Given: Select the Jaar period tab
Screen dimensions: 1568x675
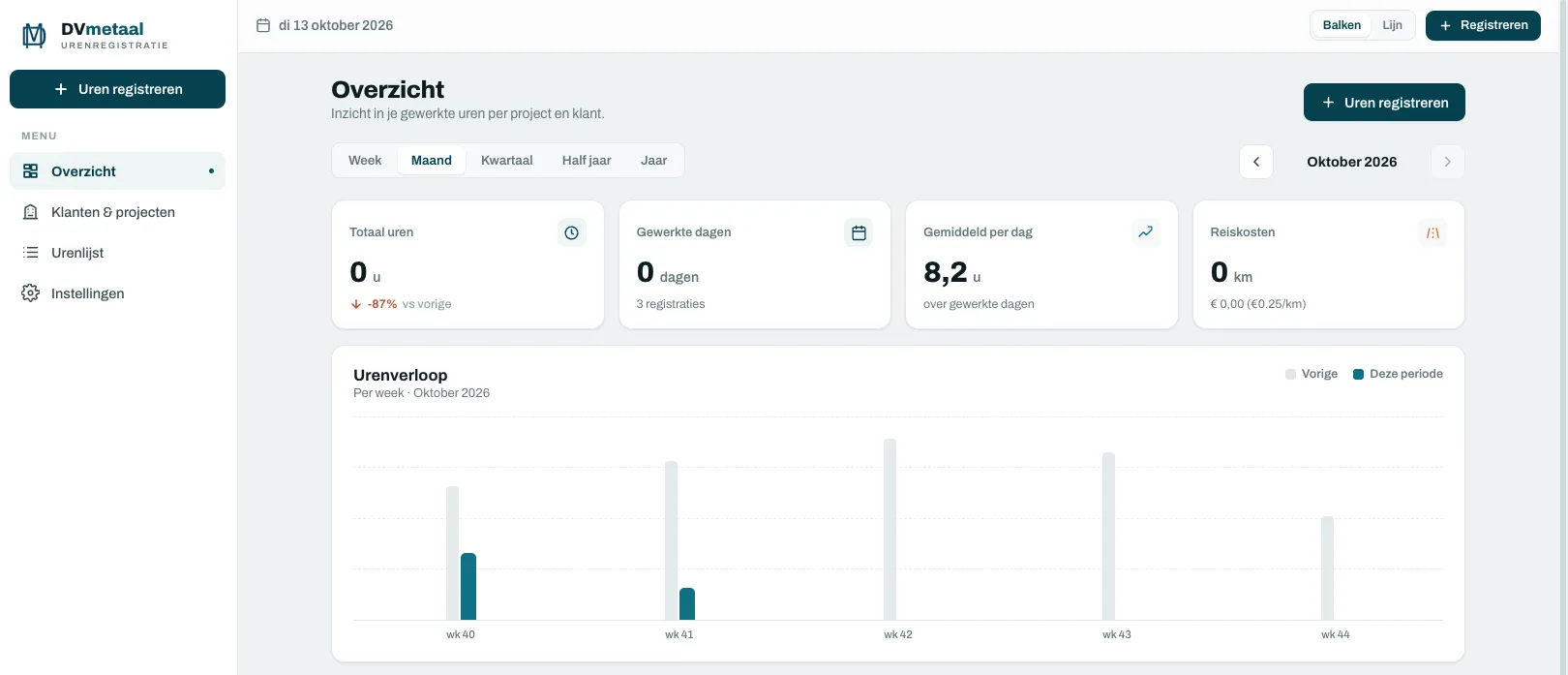Looking at the screenshot, I should click(x=653, y=161).
